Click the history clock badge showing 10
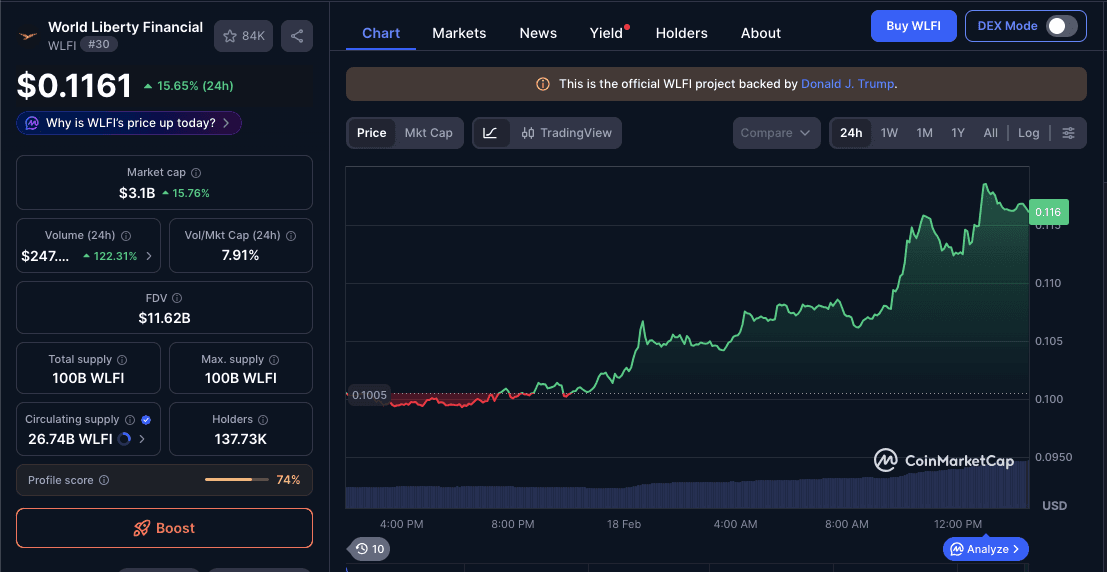Viewport: 1107px width, 572px height. click(x=369, y=549)
